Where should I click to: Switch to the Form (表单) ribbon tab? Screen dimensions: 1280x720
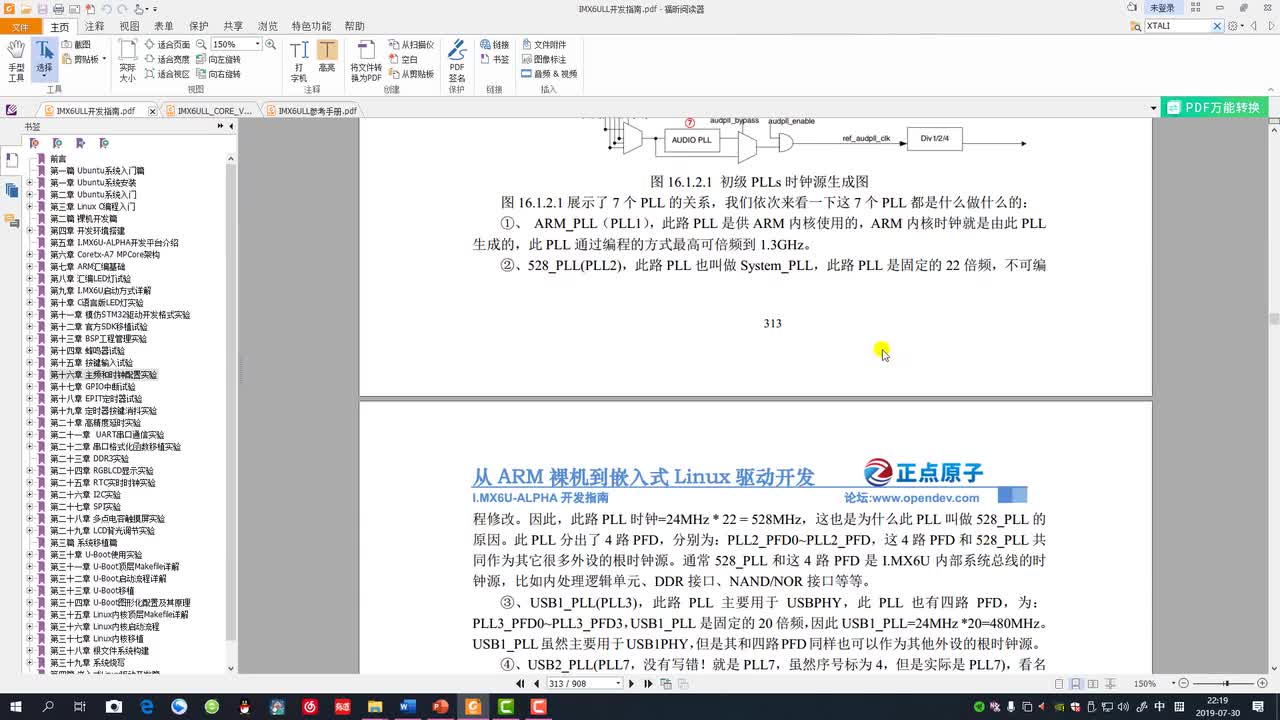163,26
